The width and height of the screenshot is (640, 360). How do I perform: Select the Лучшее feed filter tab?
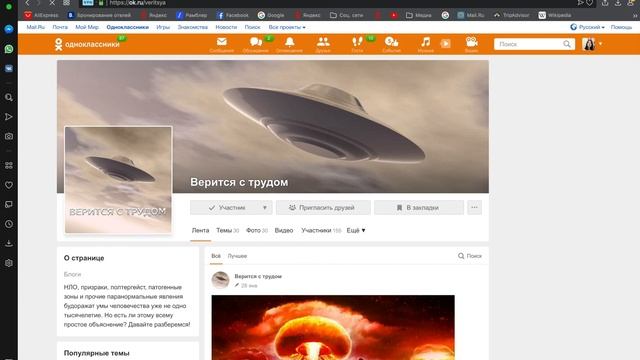[237, 256]
